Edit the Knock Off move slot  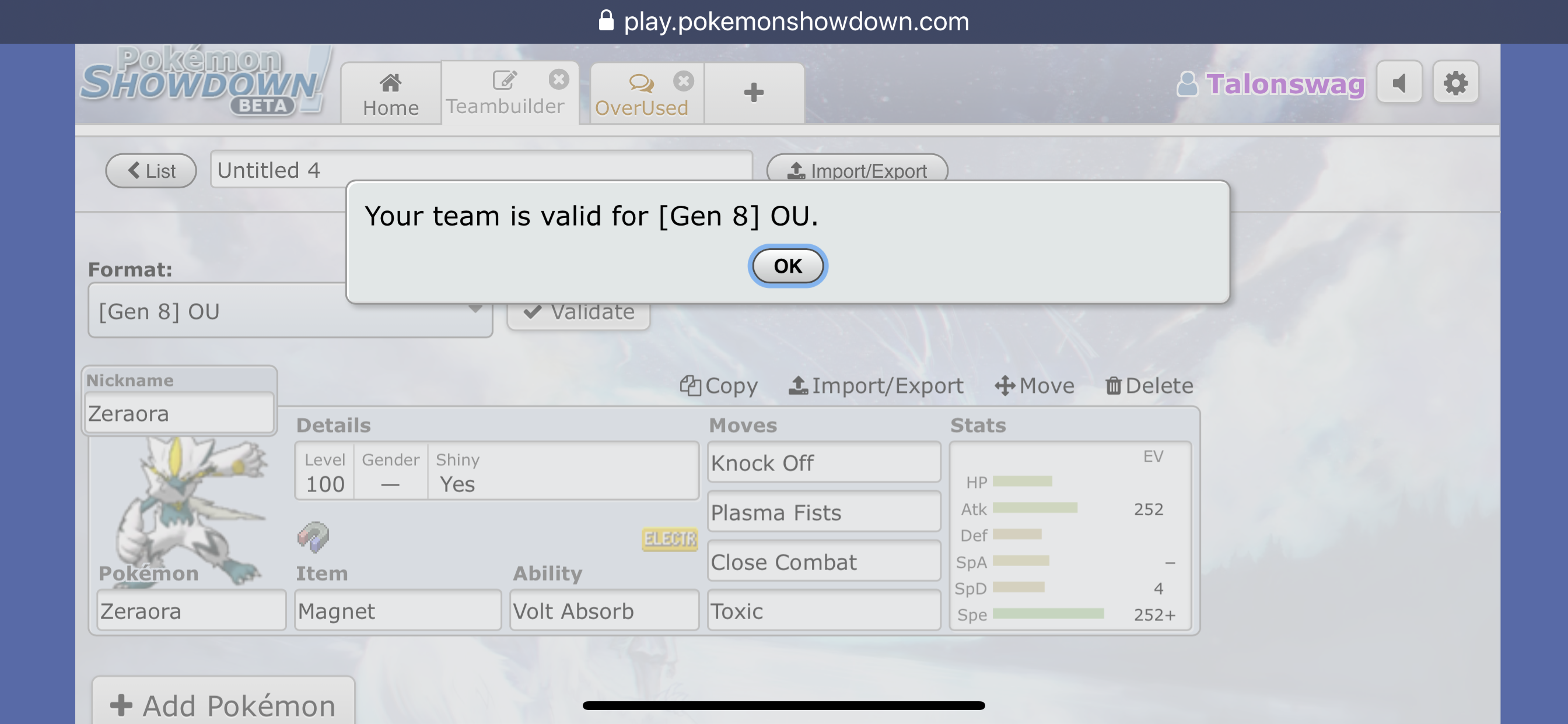pyautogui.click(x=824, y=462)
